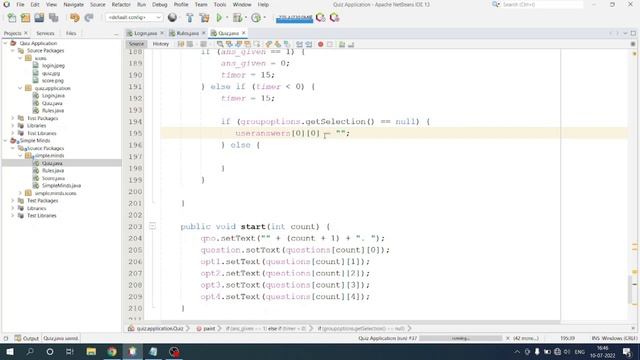The image size is (640, 360).
Task: Click the Profile Project toolbar icon
Action: (256, 18)
